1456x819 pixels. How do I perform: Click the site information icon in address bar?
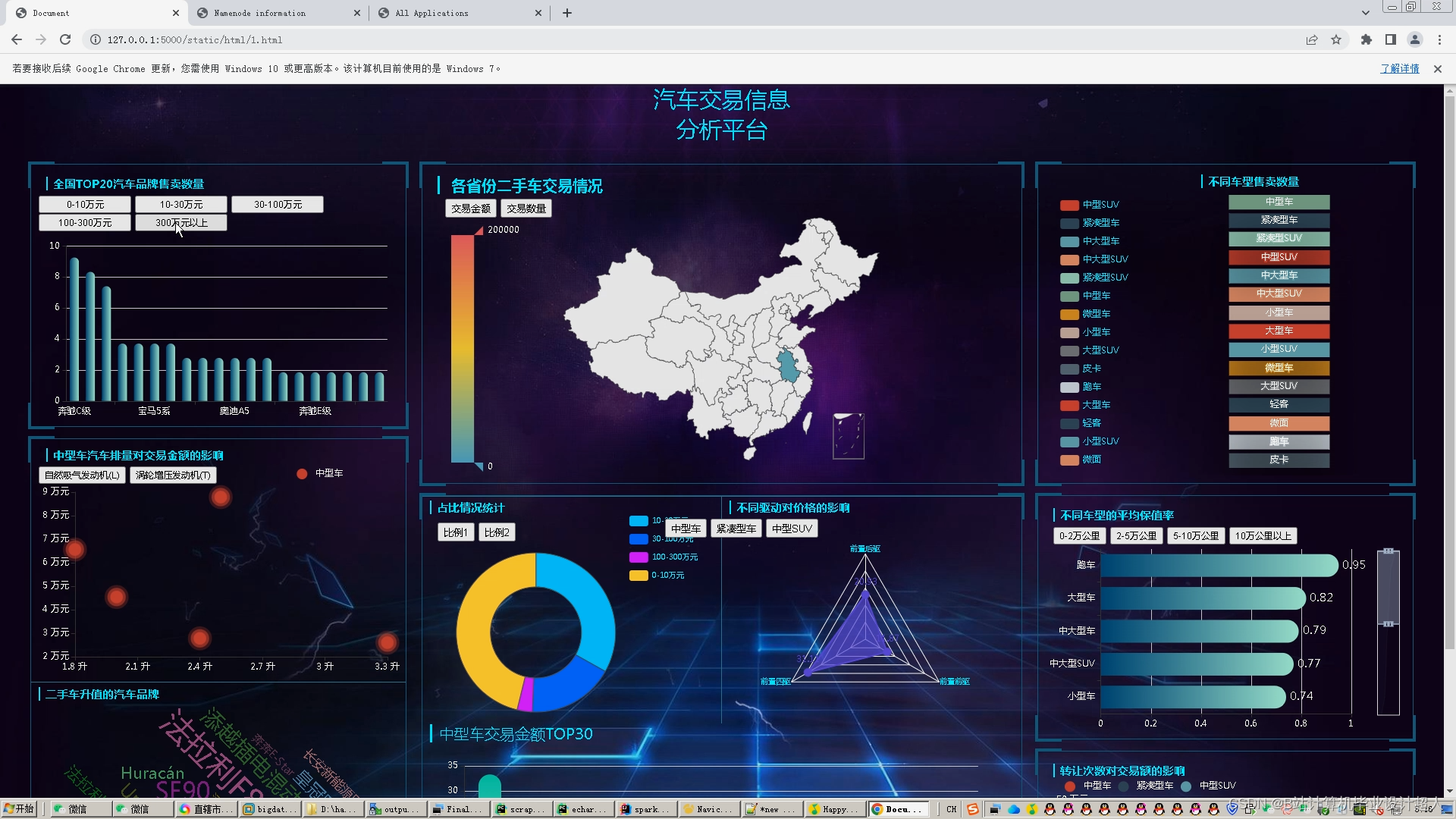pos(96,39)
